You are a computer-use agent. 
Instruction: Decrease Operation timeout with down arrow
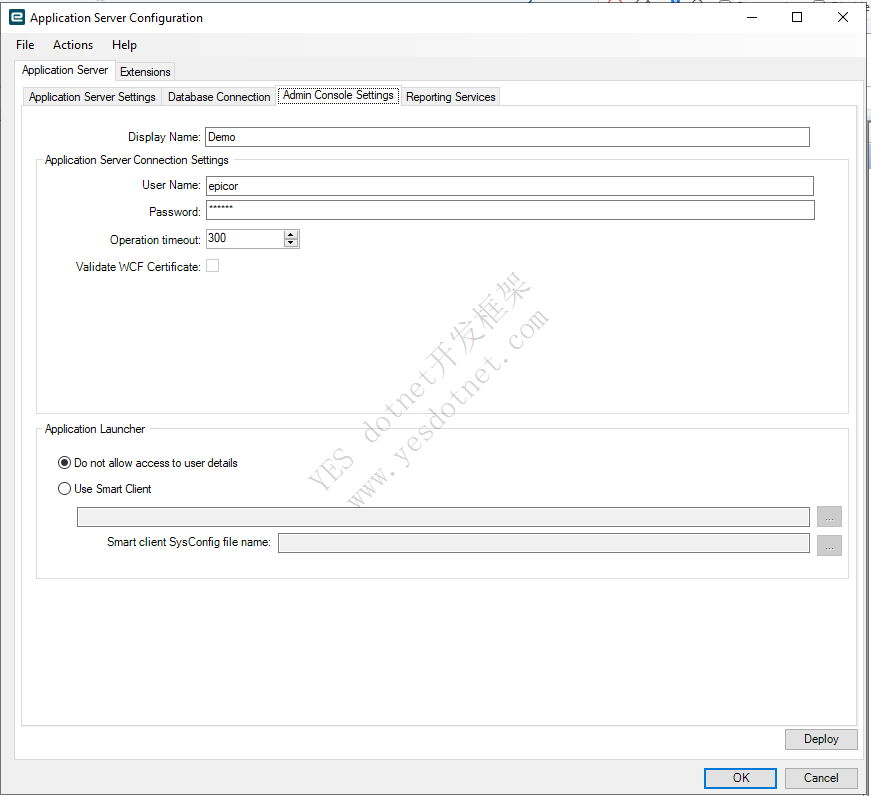[291, 243]
